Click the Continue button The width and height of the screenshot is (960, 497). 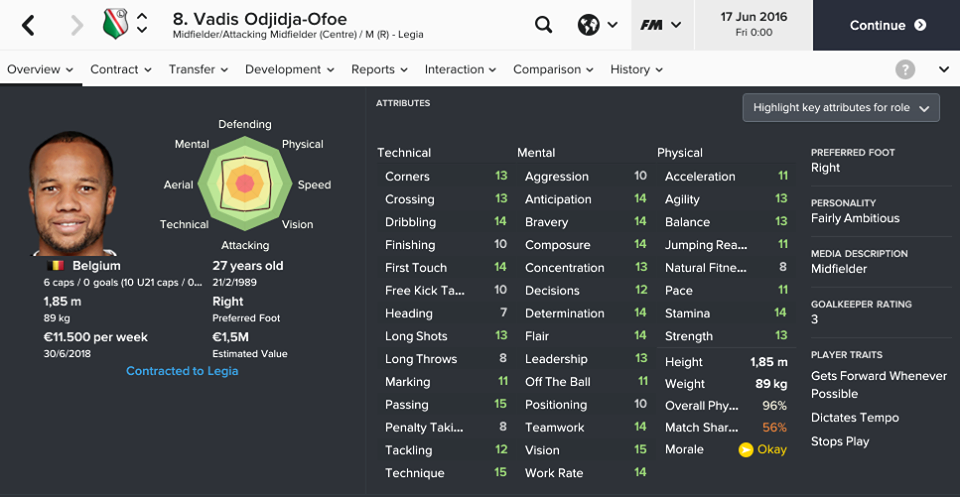coord(887,25)
